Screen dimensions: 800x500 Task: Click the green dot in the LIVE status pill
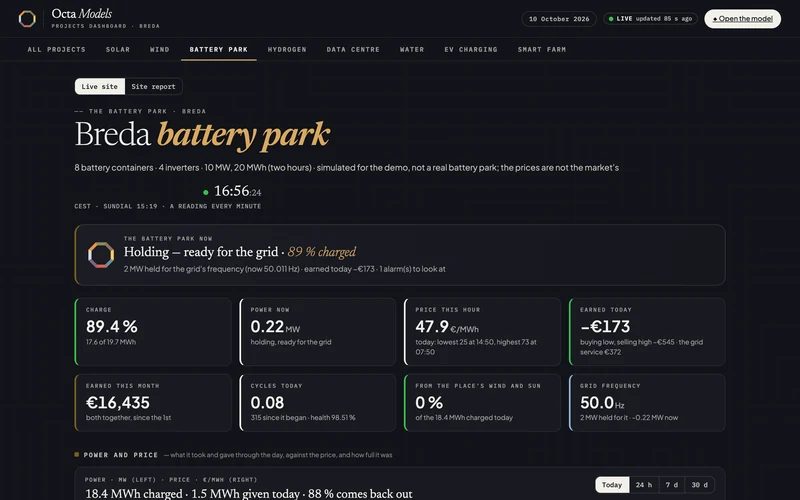pos(611,19)
